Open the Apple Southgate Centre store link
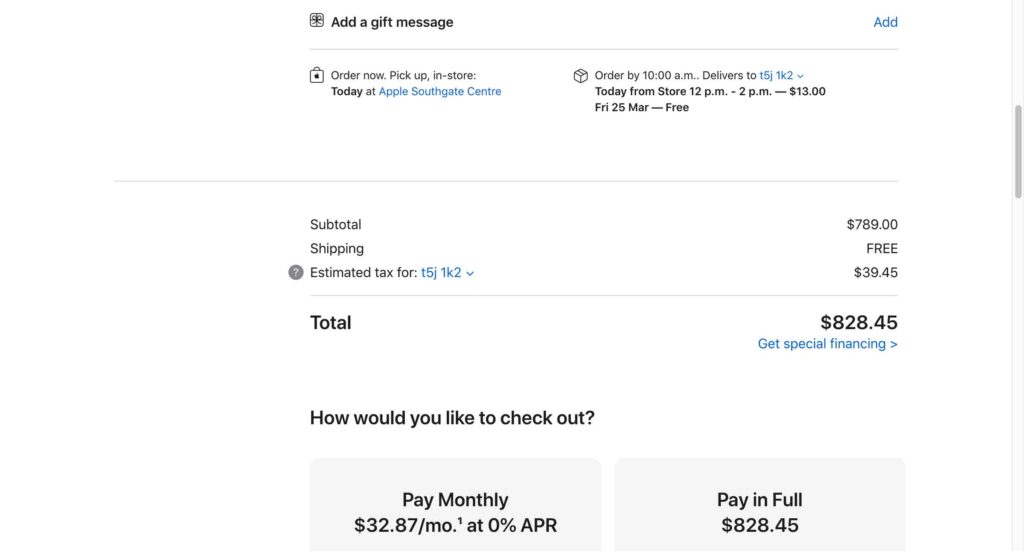Viewport: 1024px width, 551px height. pyautogui.click(x=440, y=91)
